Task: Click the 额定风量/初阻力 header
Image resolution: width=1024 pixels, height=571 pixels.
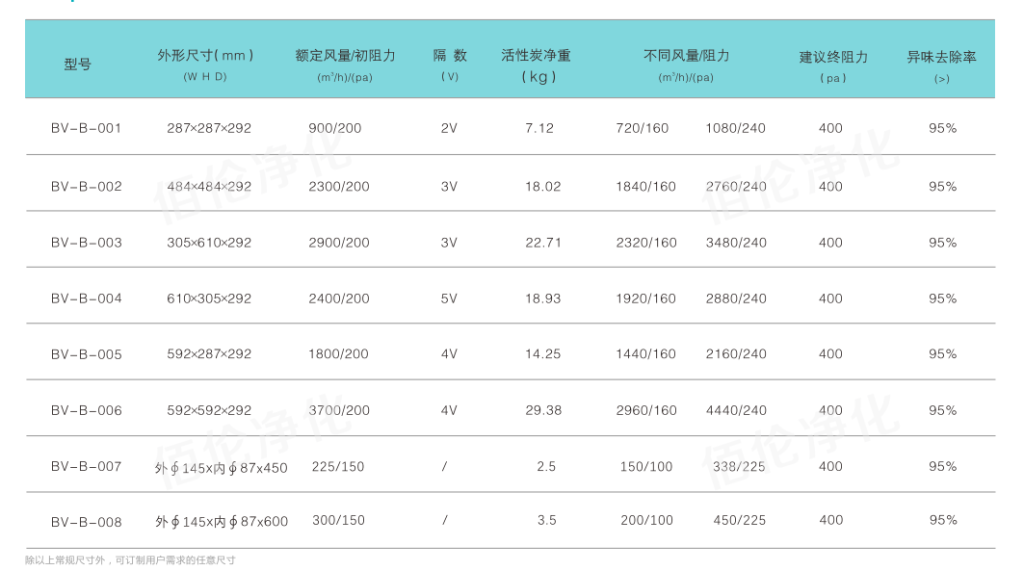Action: click(345, 56)
